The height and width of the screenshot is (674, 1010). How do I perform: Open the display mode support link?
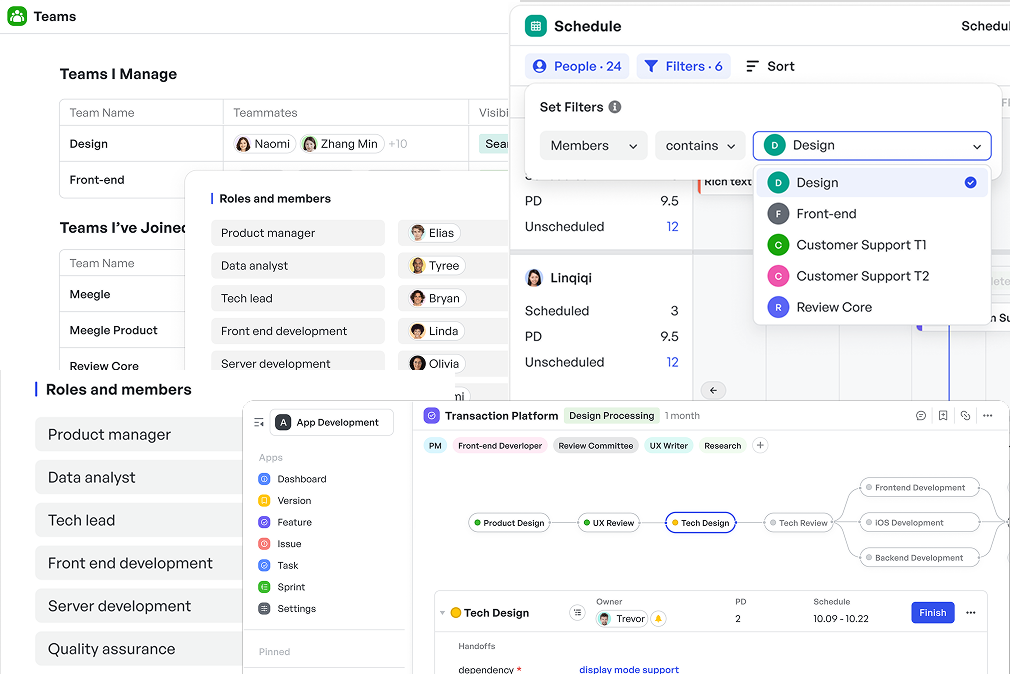point(629,669)
